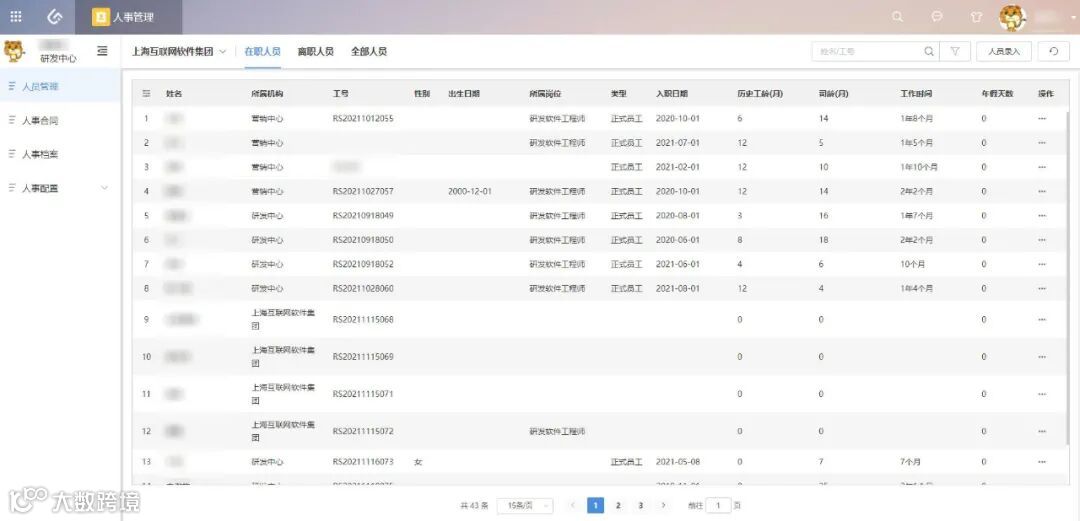Go to next page arrow
The height and width of the screenshot is (521, 1080).
[x=663, y=505]
